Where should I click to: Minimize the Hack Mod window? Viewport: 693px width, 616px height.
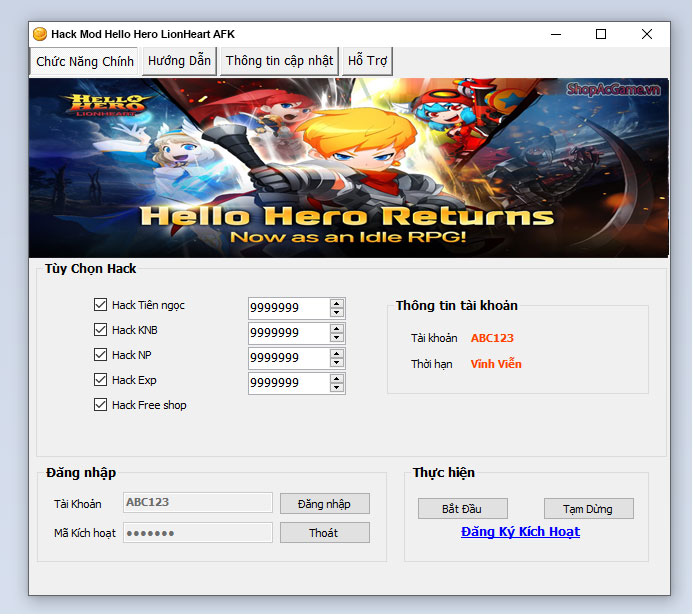[556, 34]
